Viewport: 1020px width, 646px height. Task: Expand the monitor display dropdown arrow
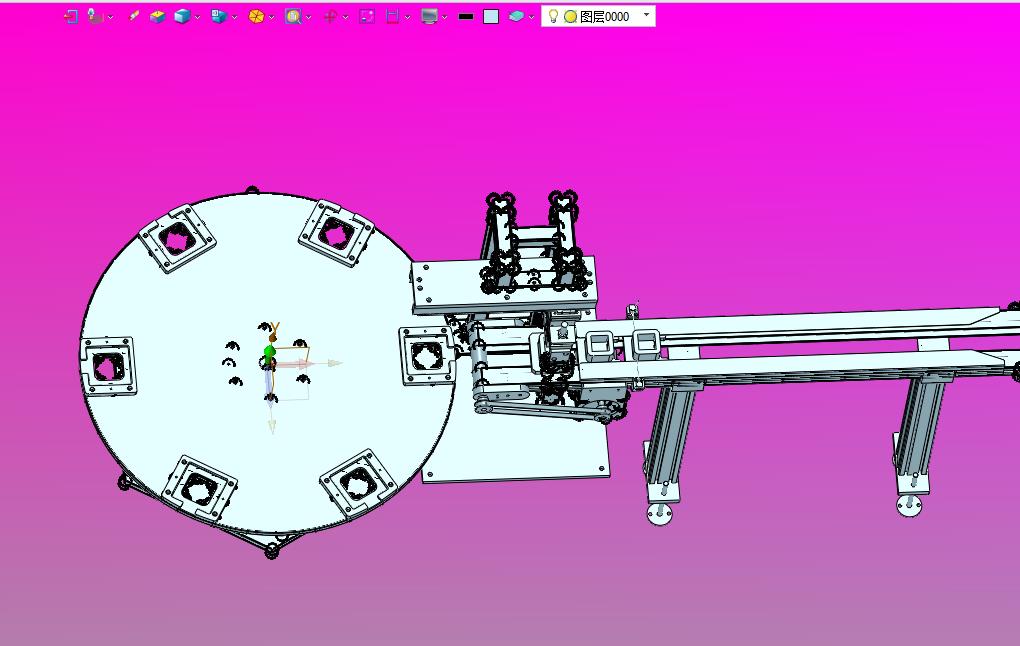click(x=445, y=18)
